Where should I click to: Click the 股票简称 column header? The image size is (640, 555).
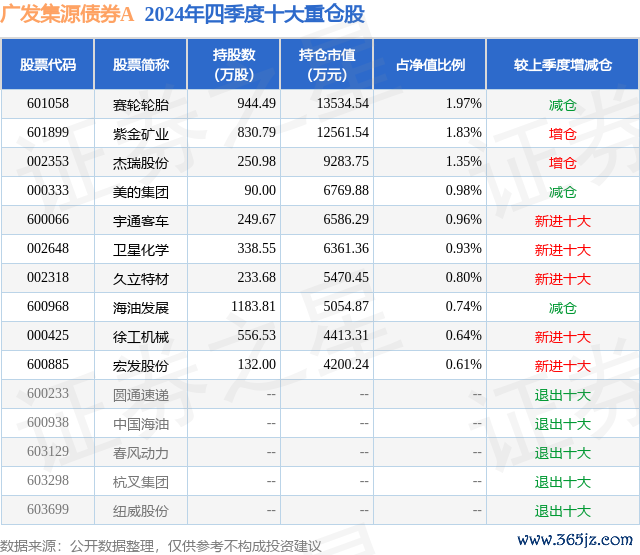[x=141, y=64]
